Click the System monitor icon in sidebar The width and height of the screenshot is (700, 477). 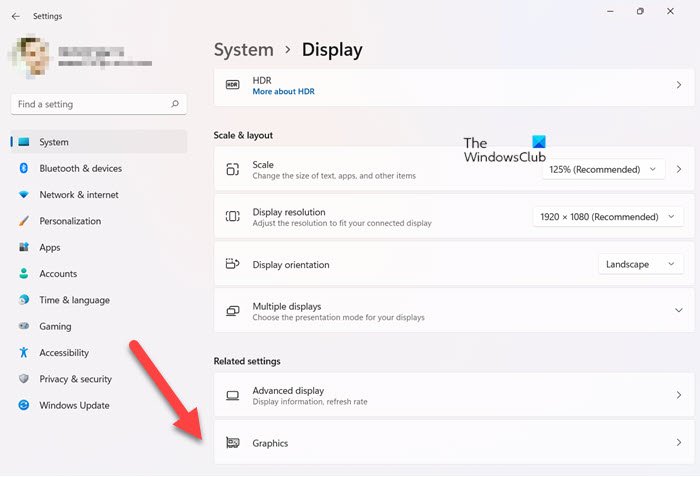(x=24, y=142)
